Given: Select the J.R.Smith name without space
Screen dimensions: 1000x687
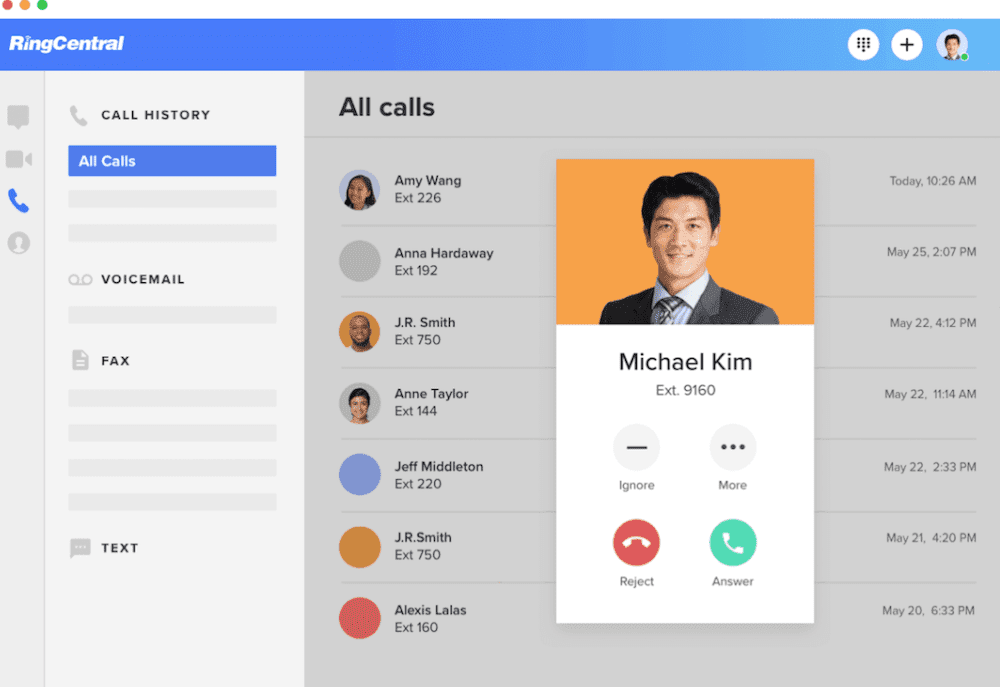Looking at the screenshot, I should coord(423,538).
